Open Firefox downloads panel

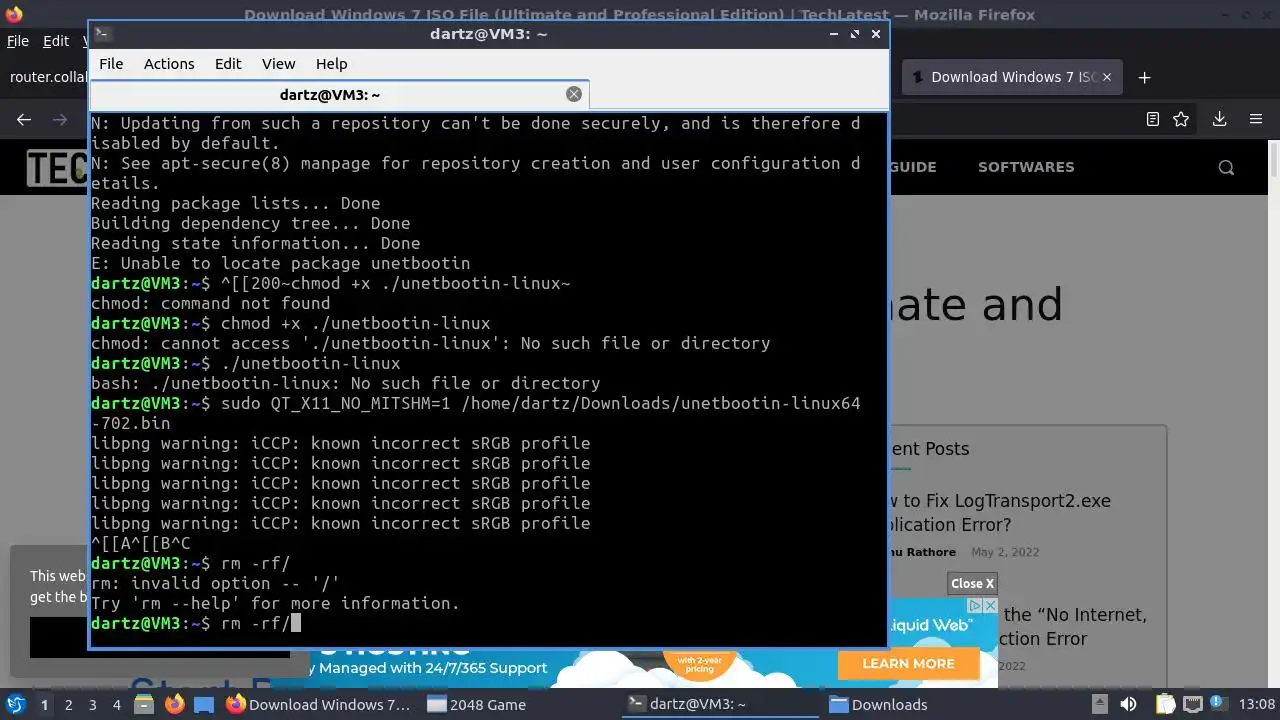click(1219, 119)
